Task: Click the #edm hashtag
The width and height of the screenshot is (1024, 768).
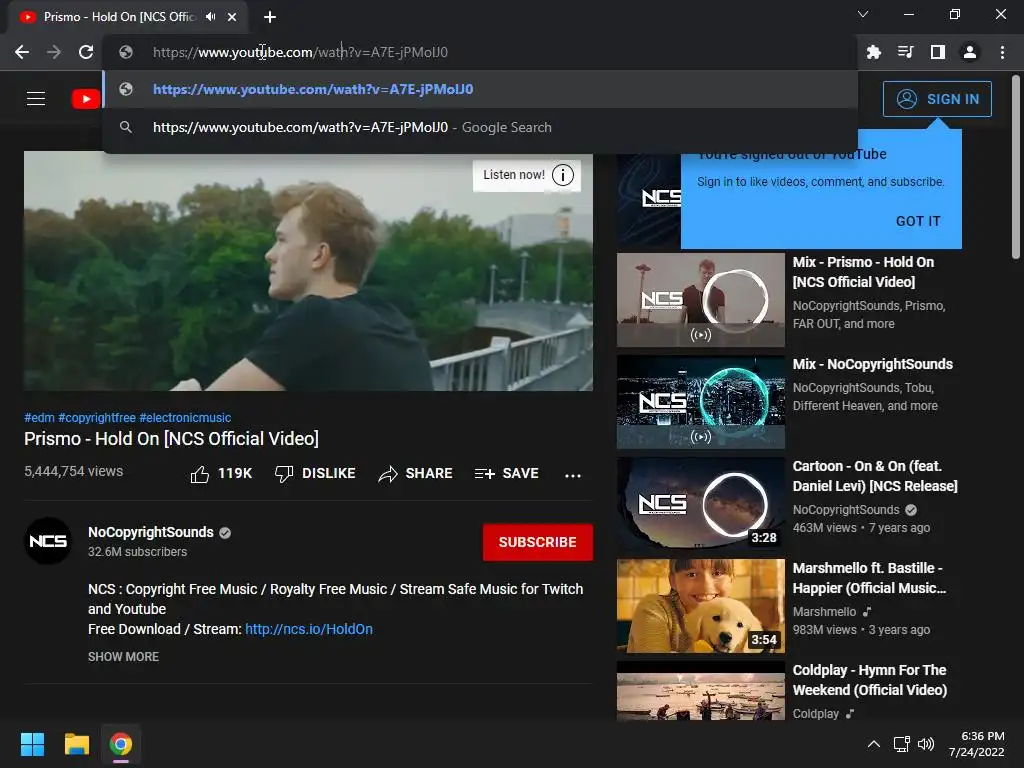Action: [x=39, y=418]
